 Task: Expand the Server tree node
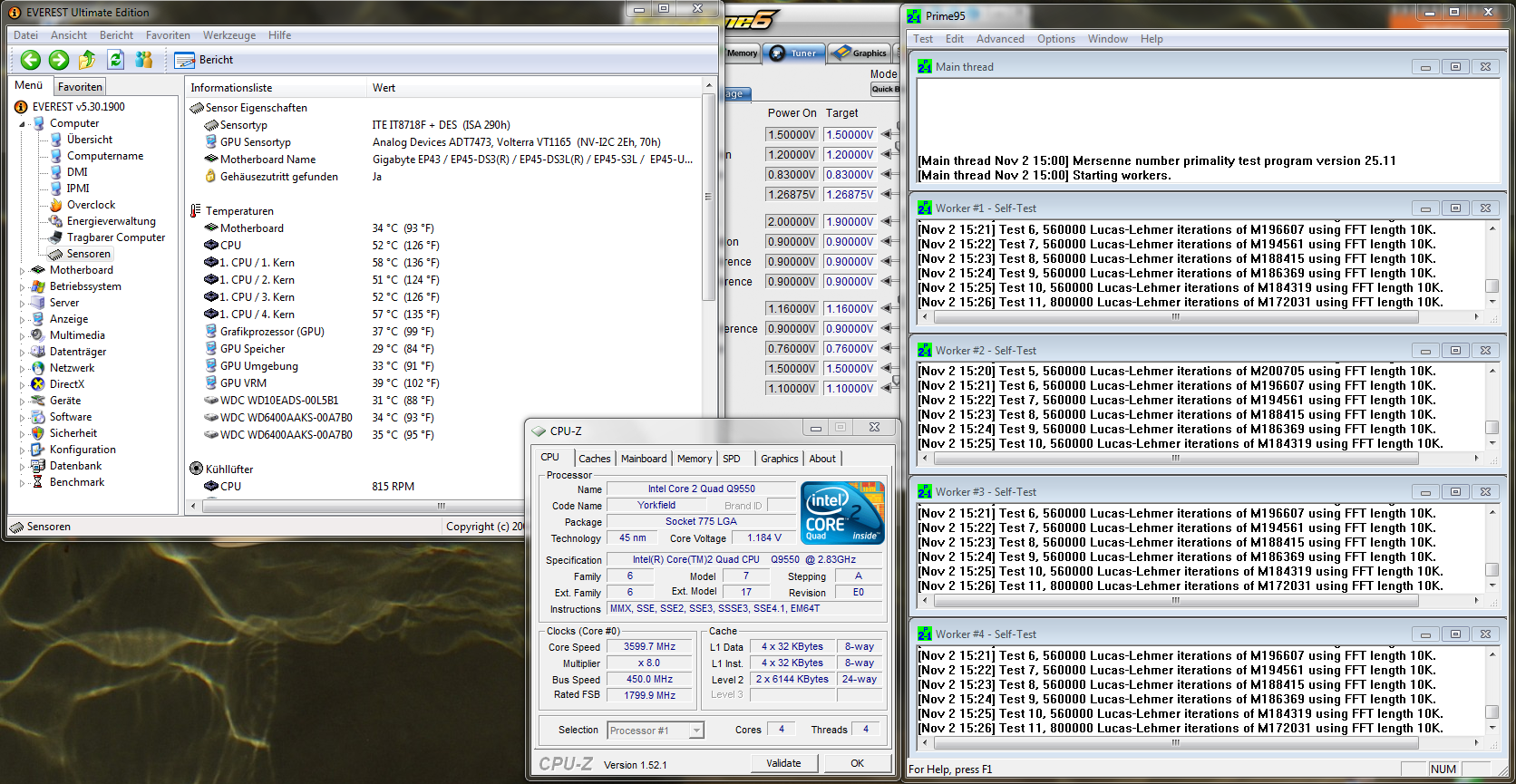(x=23, y=303)
